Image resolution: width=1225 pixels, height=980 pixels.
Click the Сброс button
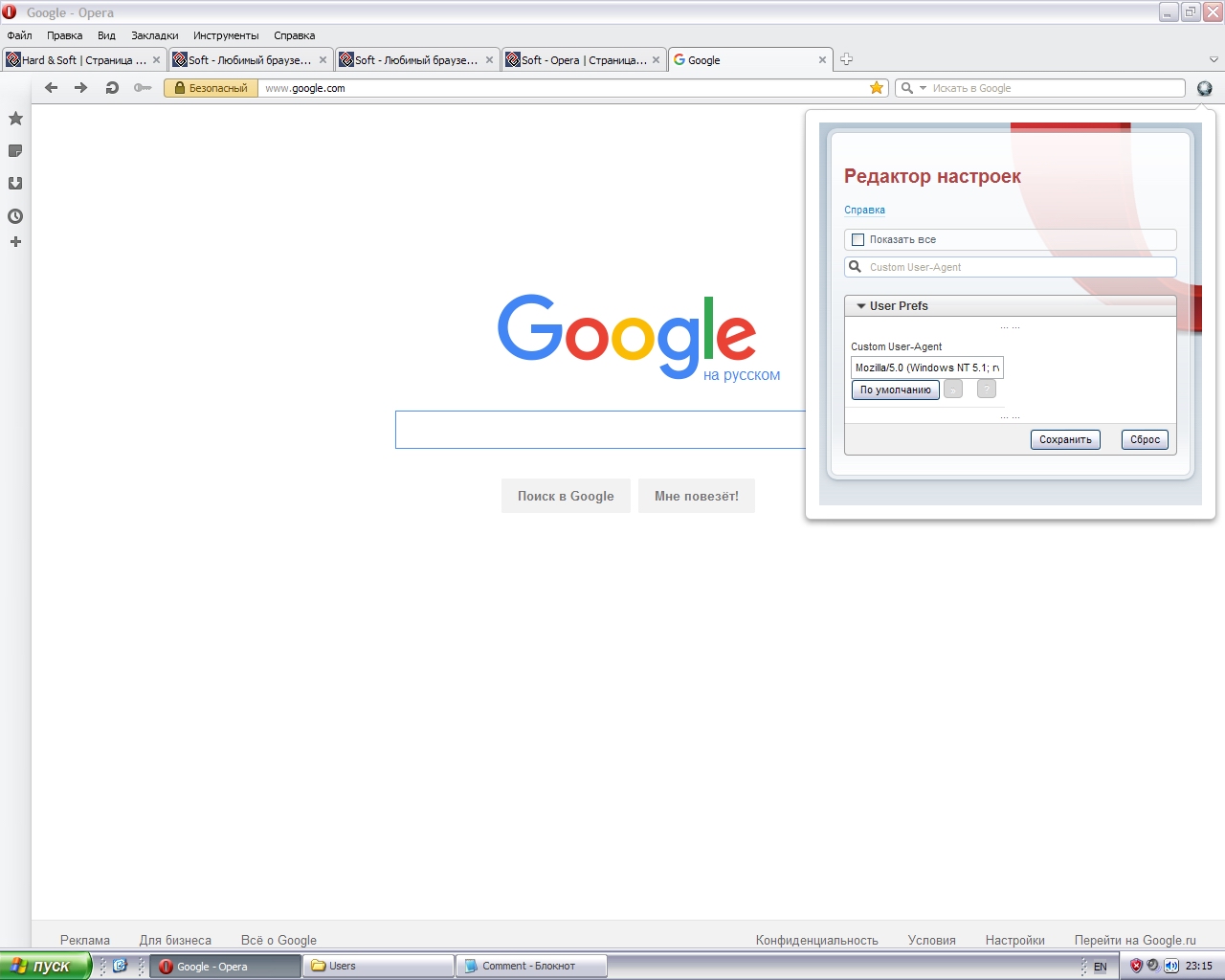click(1145, 439)
